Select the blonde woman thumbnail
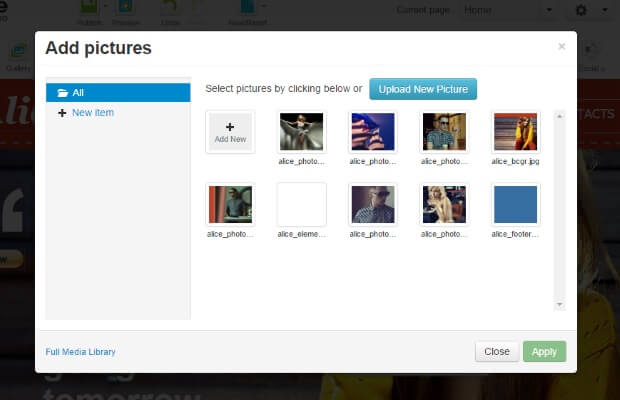 pyautogui.click(x=444, y=204)
